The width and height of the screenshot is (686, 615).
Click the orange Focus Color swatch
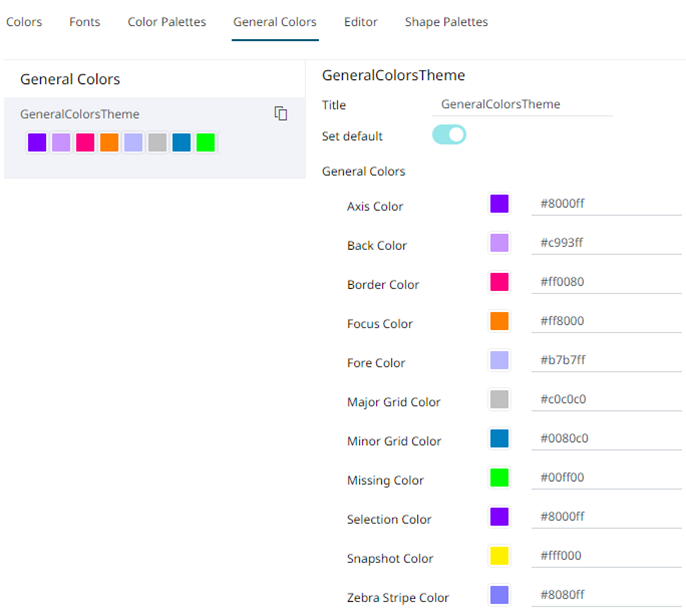(499, 321)
